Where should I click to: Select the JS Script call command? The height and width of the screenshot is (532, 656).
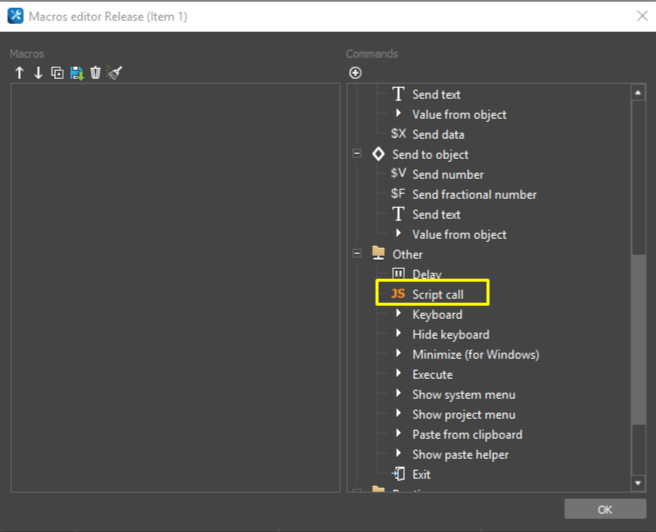click(x=437, y=294)
